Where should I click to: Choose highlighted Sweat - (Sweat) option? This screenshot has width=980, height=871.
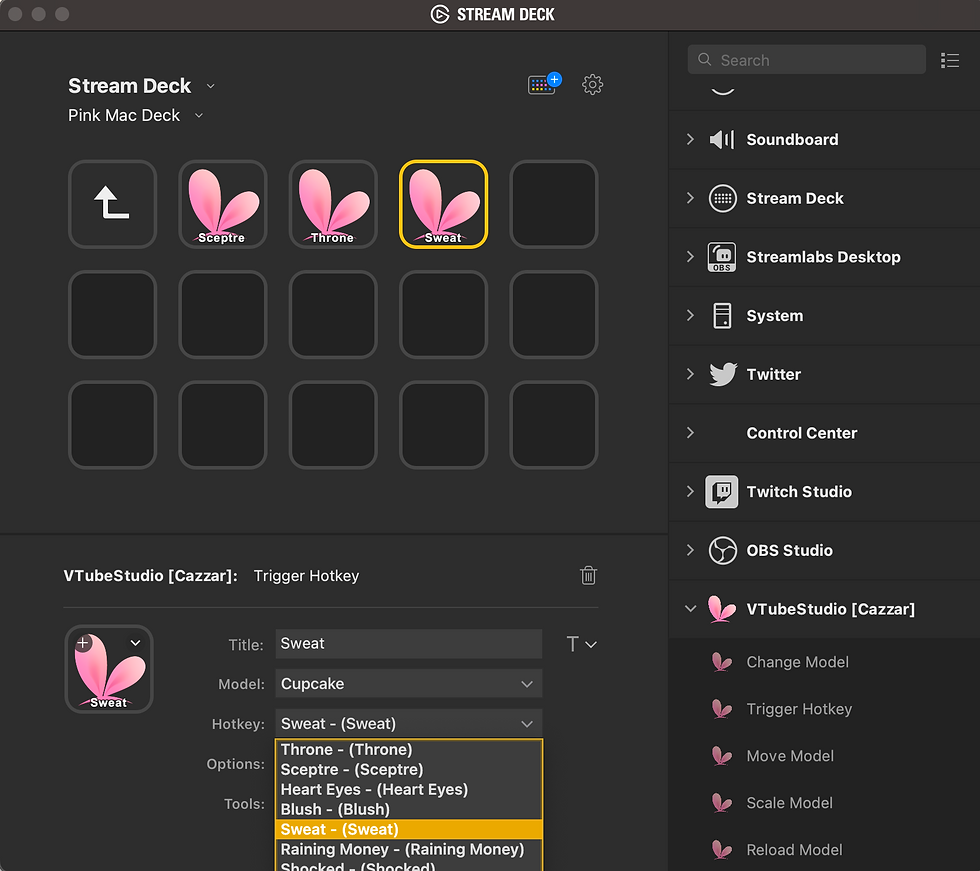[409, 830]
